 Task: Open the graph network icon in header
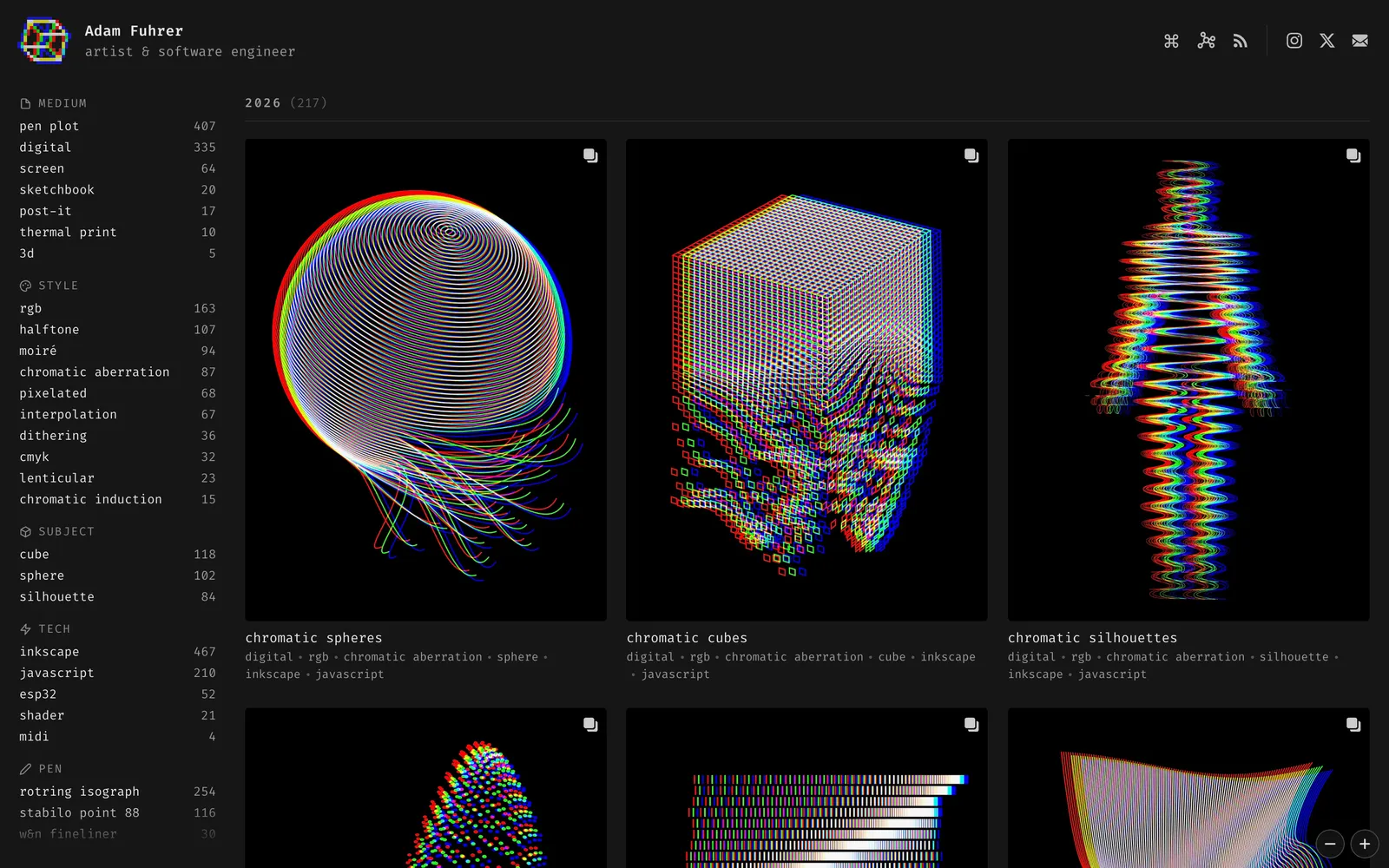click(x=1206, y=41)
